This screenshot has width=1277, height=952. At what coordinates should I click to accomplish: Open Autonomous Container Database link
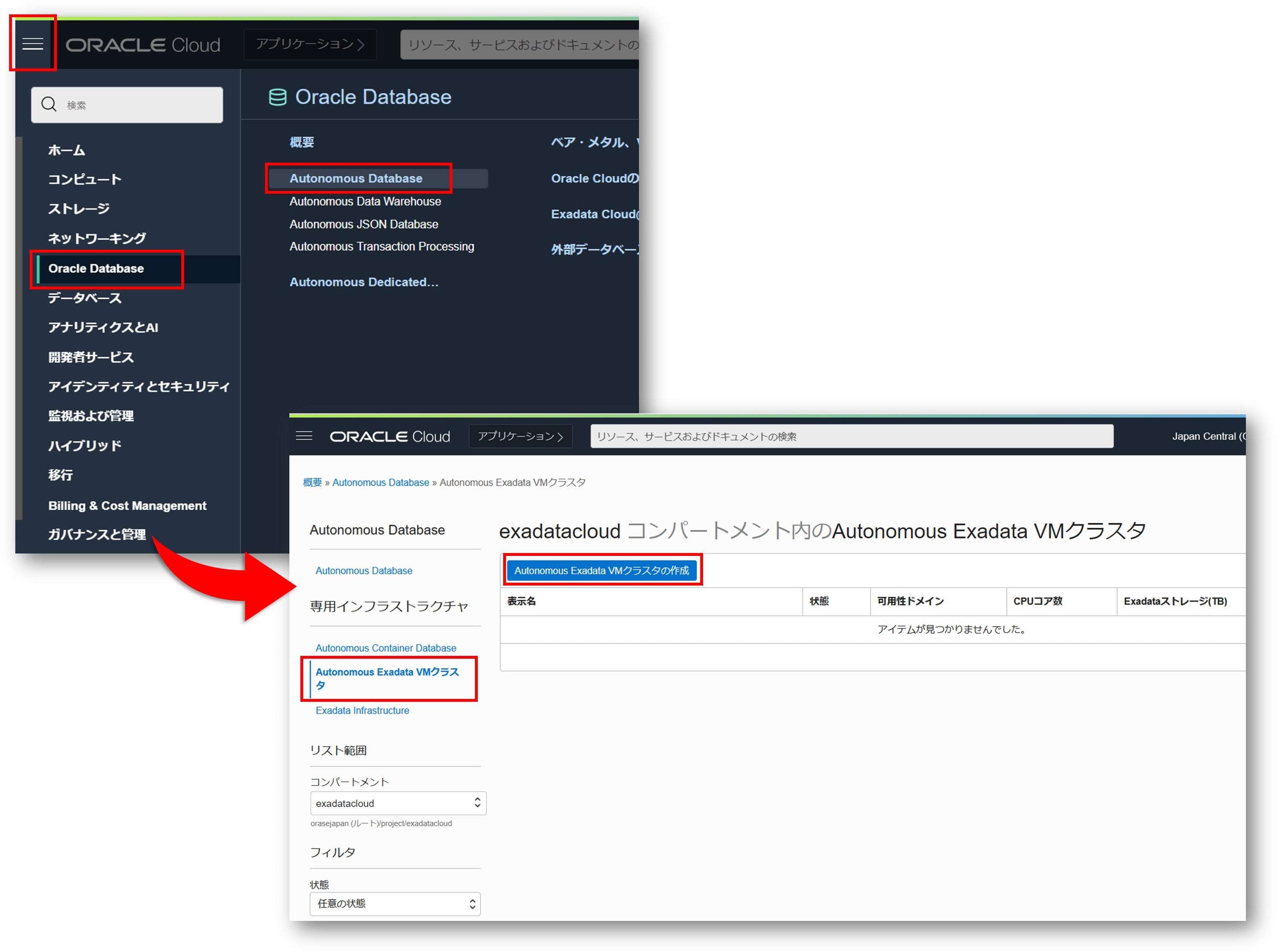(x=385, y=648)
